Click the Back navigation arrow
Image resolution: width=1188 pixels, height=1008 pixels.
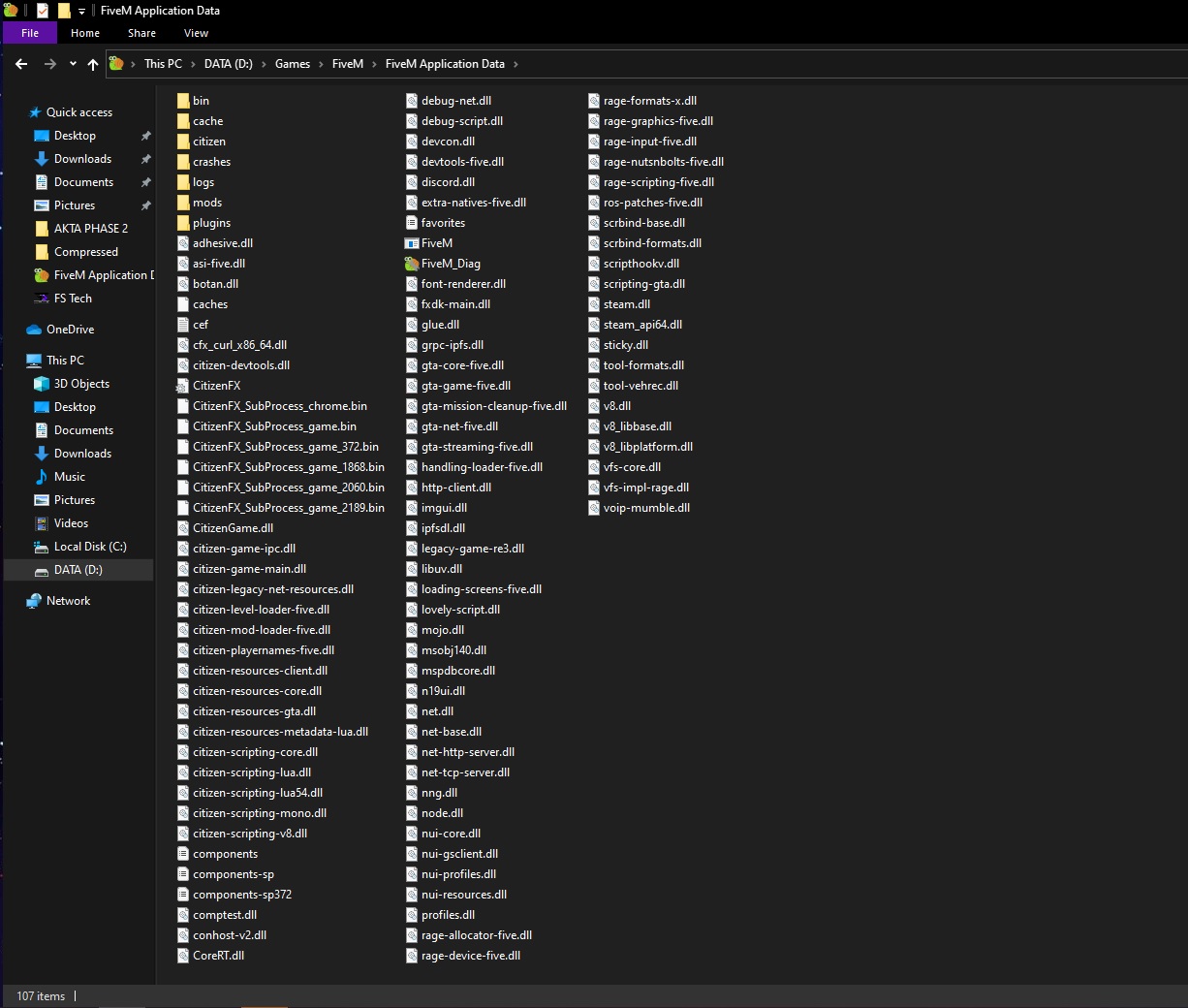pos(21,64)
